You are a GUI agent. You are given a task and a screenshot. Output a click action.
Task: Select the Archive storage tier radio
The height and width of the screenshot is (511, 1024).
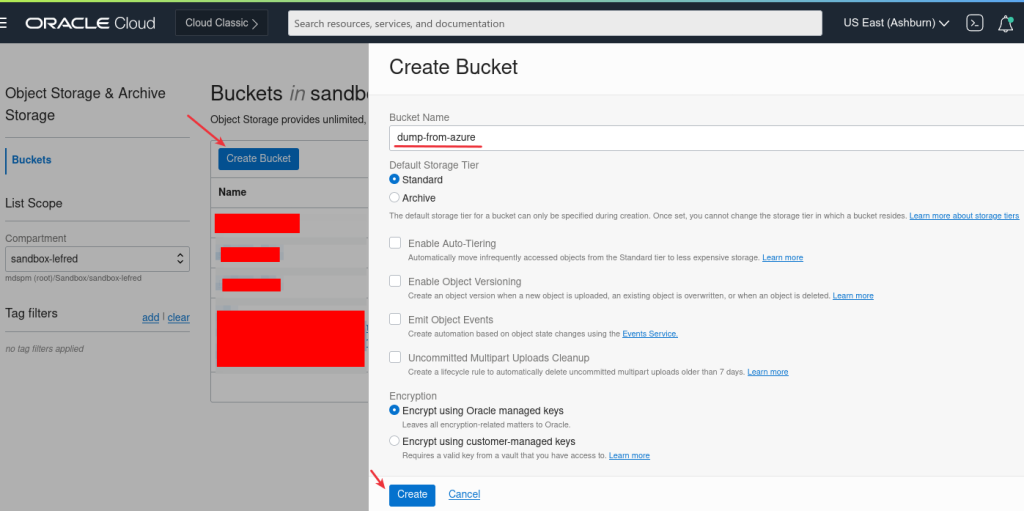394,197
